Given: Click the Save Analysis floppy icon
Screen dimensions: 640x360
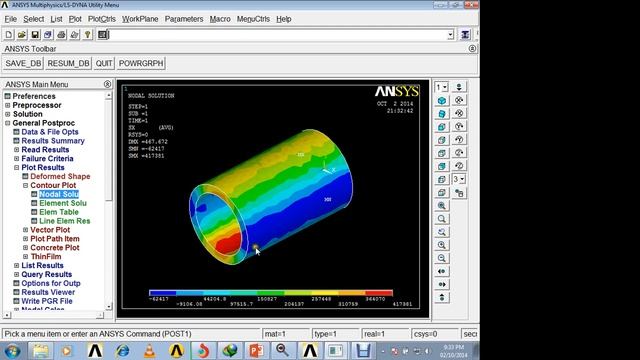Looking at the screenshot, I should tap(35, 35).
